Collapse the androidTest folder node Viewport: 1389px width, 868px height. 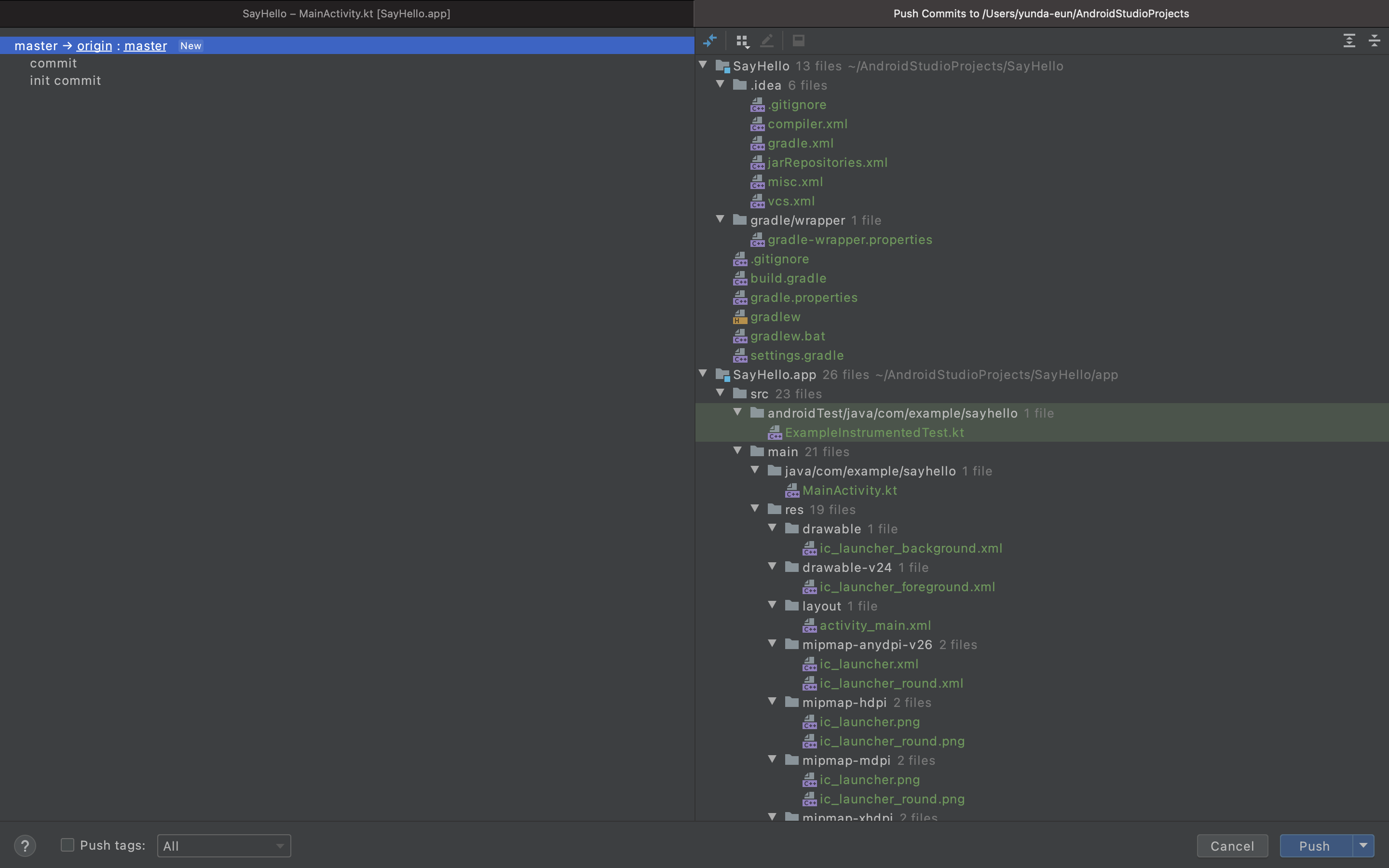click(x=737, y=412)
